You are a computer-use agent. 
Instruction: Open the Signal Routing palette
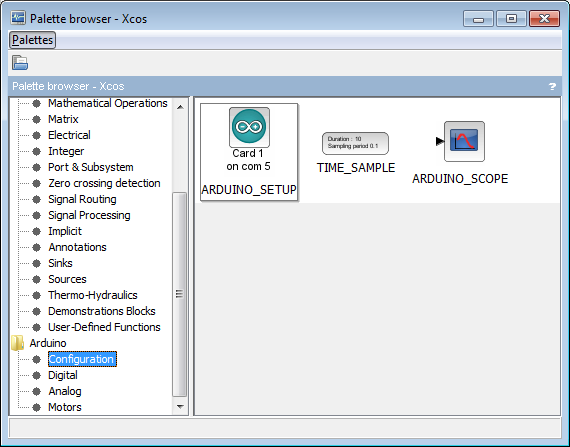point(82,199)
